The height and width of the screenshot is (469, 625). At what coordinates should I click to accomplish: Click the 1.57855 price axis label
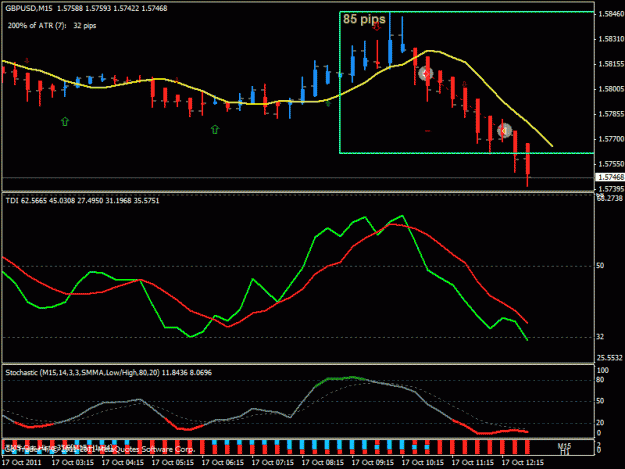611,114
